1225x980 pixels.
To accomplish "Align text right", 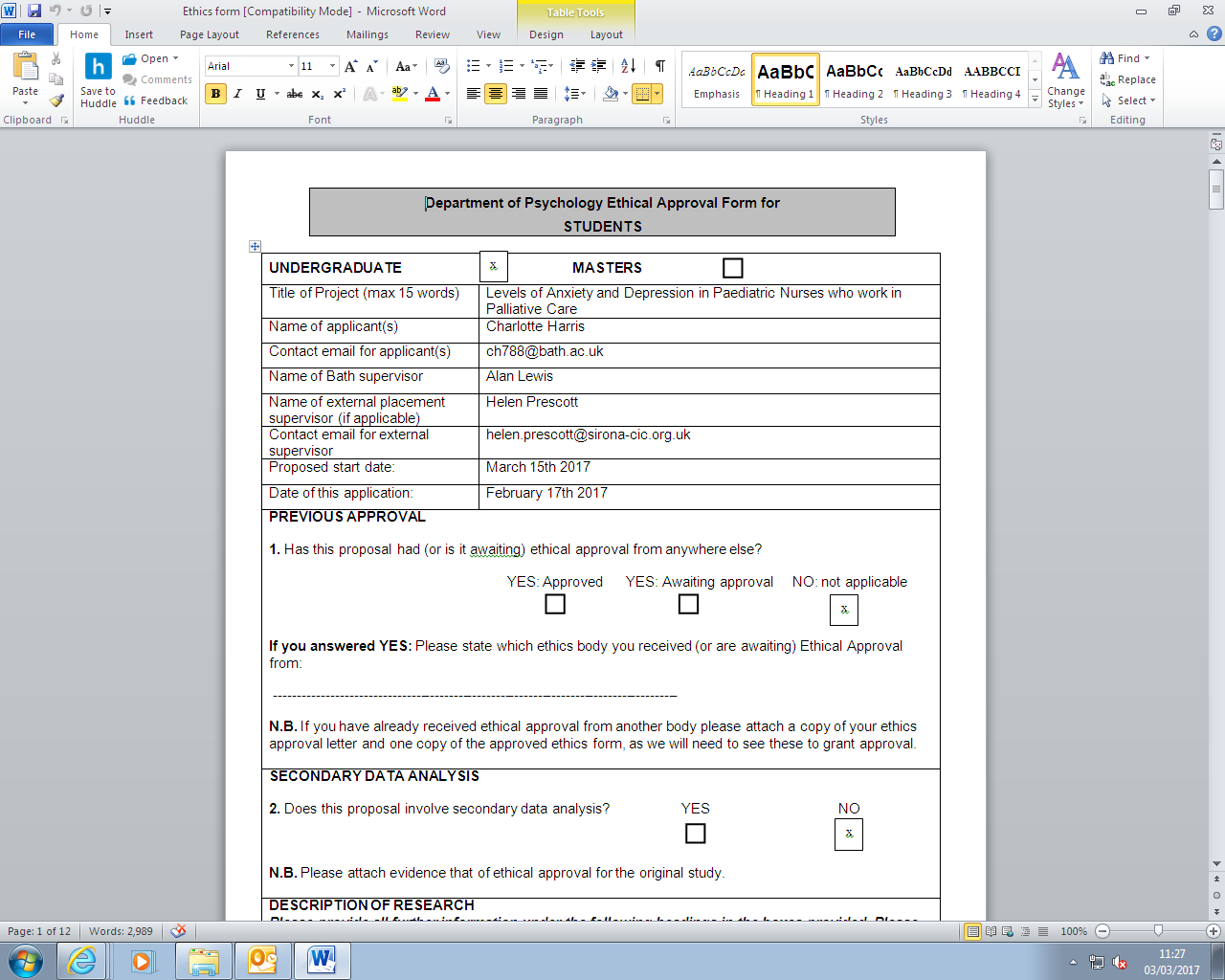I will (518, 94).
